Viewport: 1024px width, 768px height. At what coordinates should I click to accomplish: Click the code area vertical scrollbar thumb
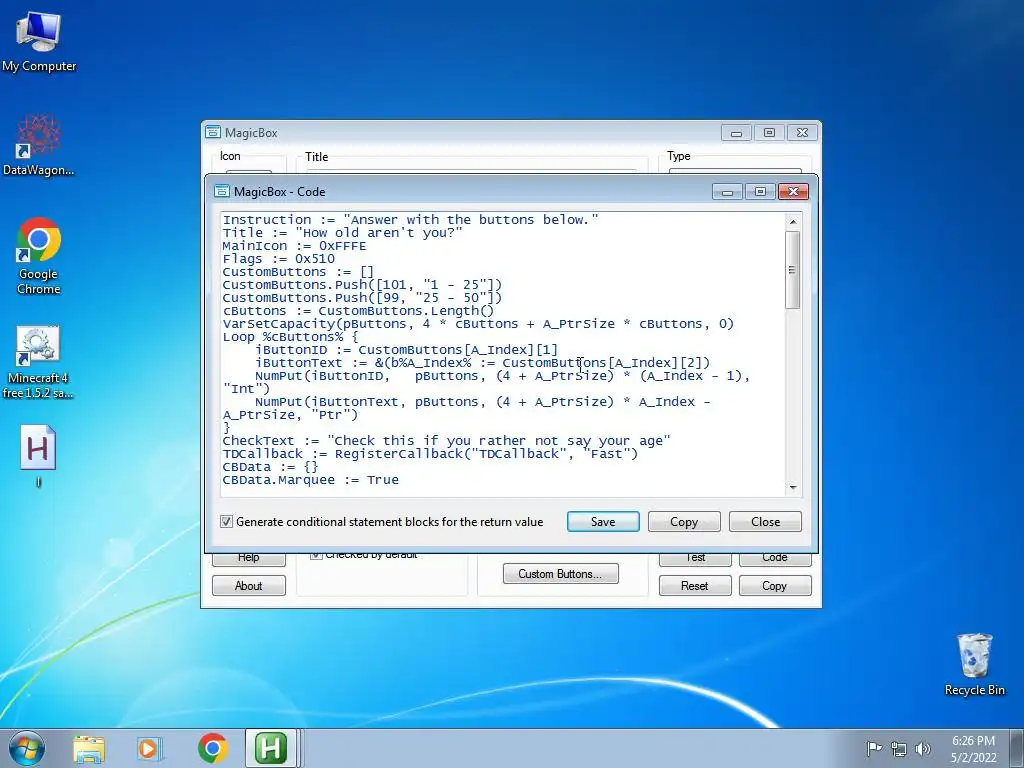click(793, 270)
